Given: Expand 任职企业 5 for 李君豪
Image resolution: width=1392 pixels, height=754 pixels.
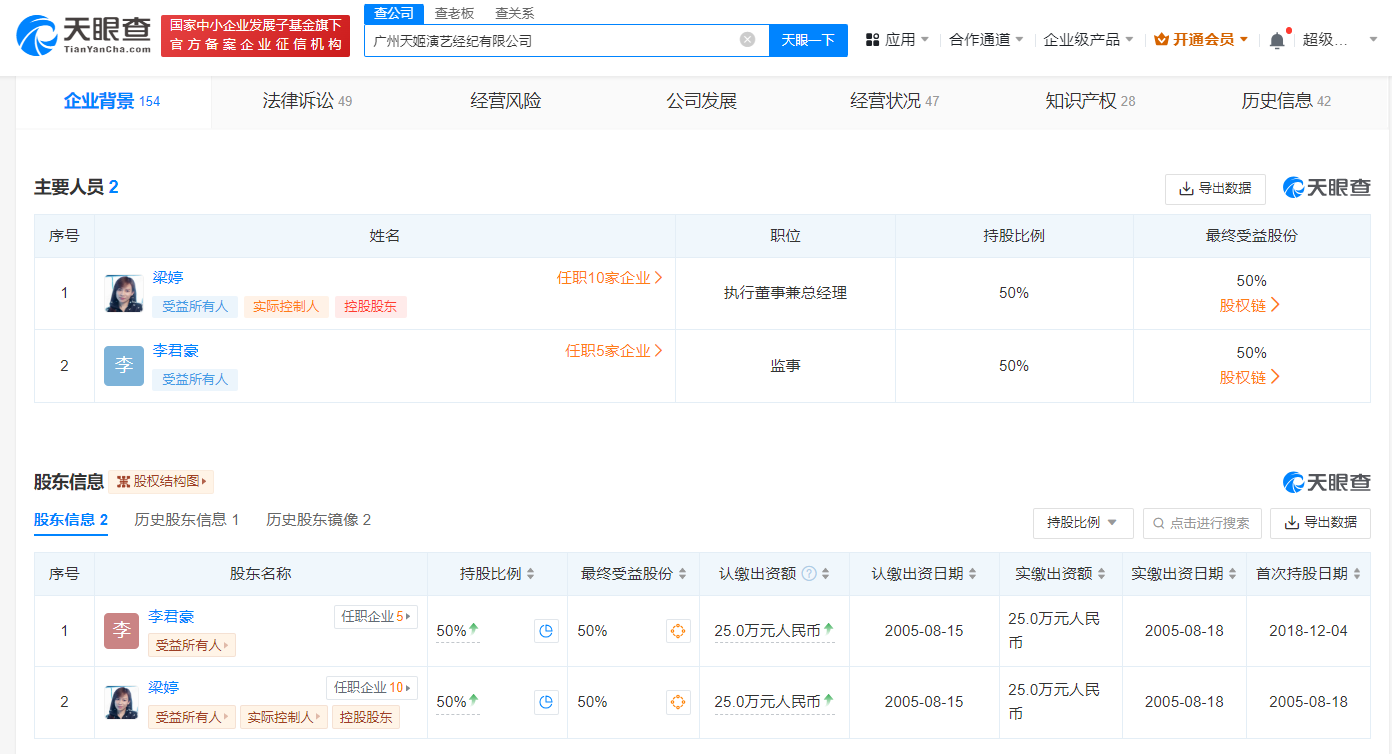Looking at the screenshot, I should pos(375,617).
